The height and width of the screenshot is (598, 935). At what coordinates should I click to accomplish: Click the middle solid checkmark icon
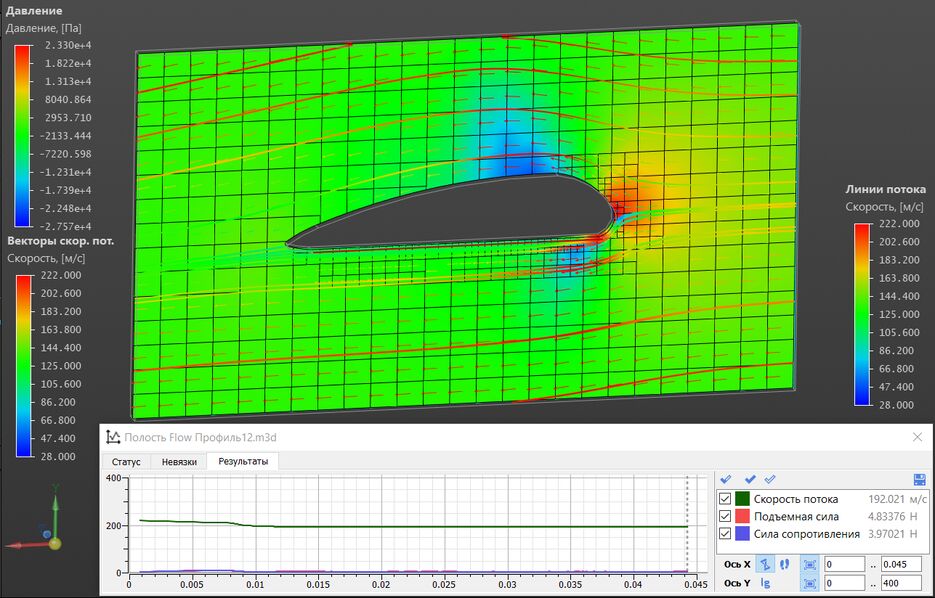coord(749,480)
